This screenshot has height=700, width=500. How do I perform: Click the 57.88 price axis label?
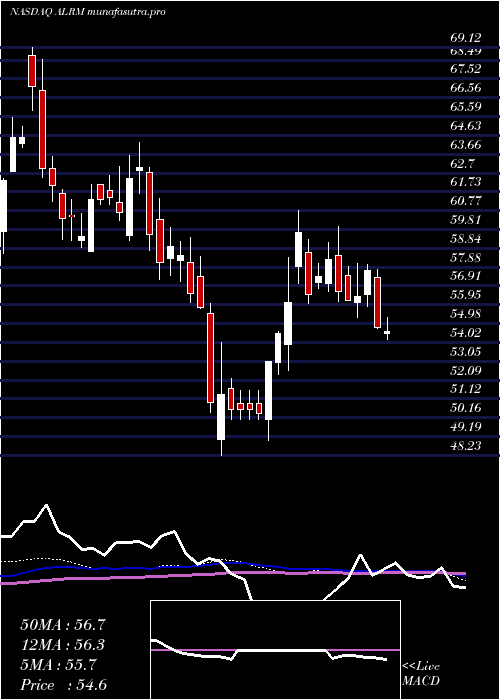click(466, 257)
